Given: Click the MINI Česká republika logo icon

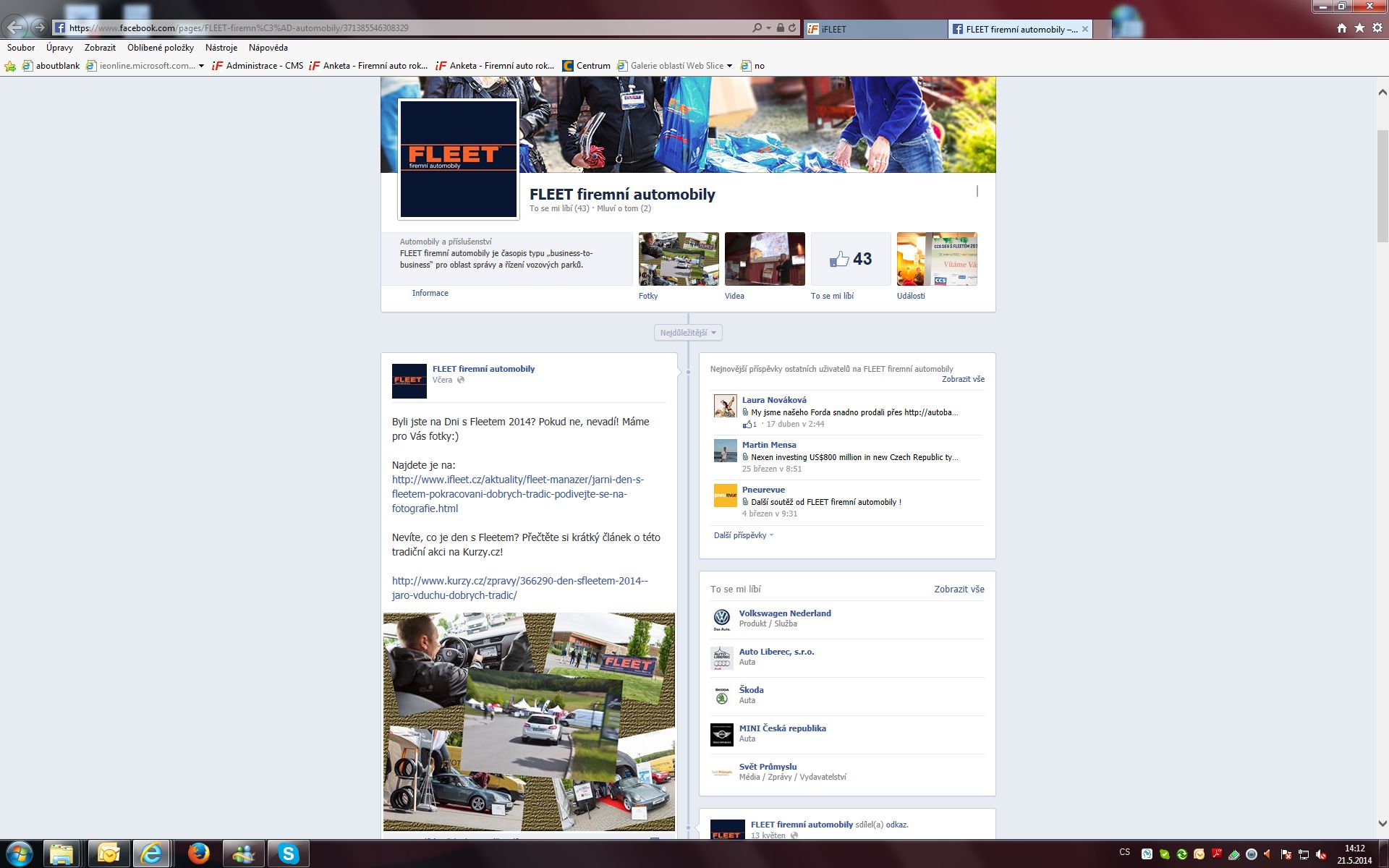Looking at the screenshot, I should coord(721,734).
